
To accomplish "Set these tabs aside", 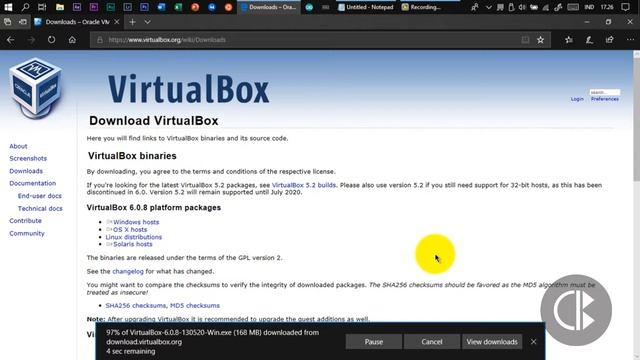I will 23,22.
